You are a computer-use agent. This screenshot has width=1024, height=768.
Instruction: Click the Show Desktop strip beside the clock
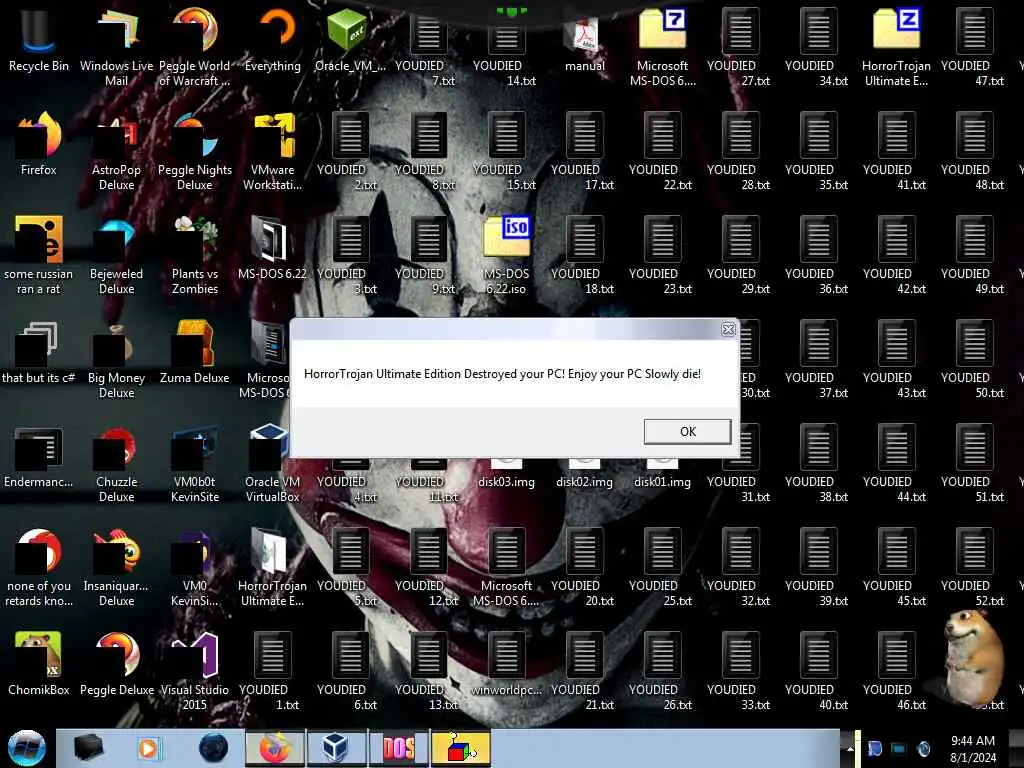point(1016,748)
